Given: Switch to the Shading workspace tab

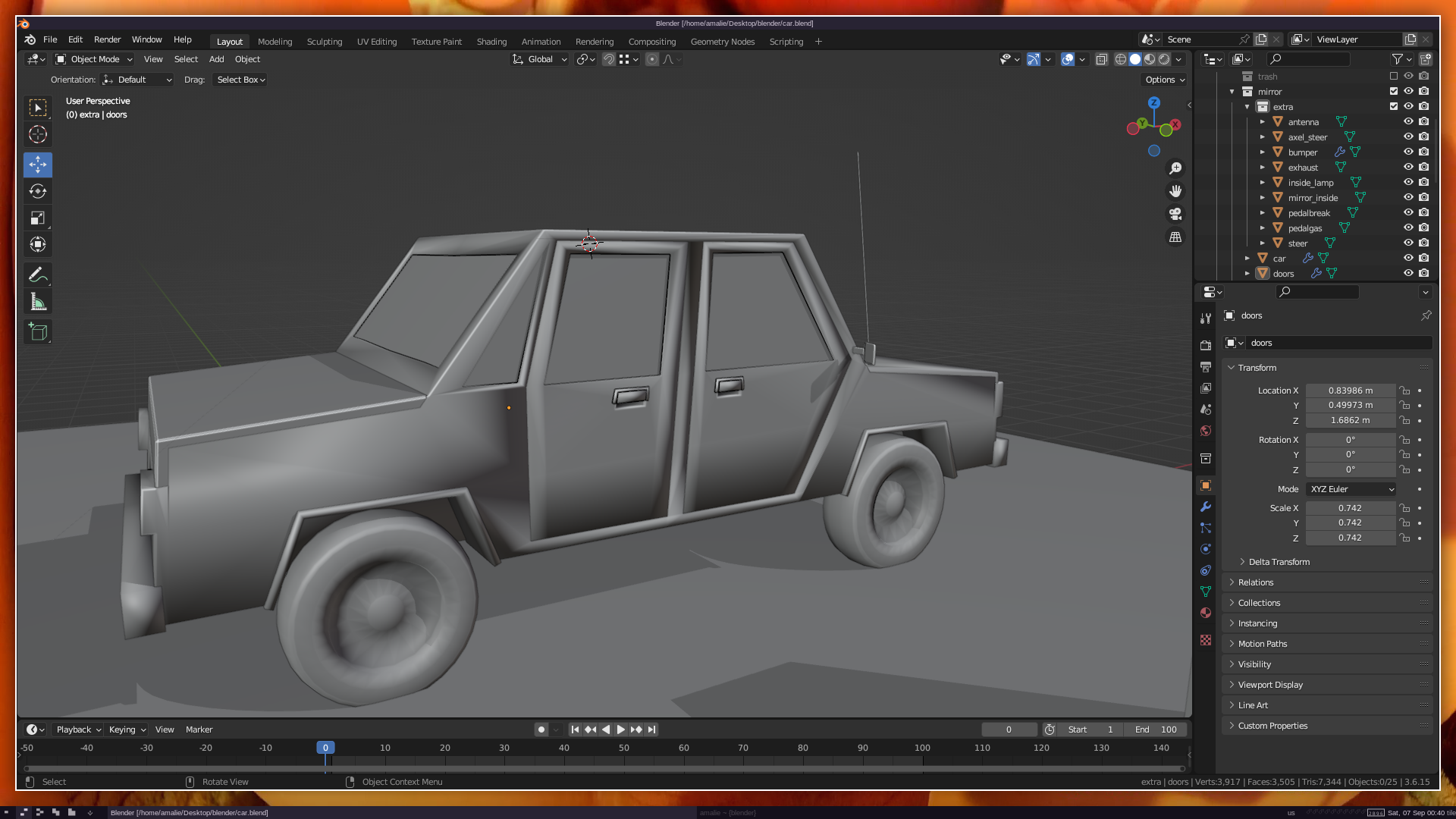Looking at the screenshot, I should click(491, 42).
